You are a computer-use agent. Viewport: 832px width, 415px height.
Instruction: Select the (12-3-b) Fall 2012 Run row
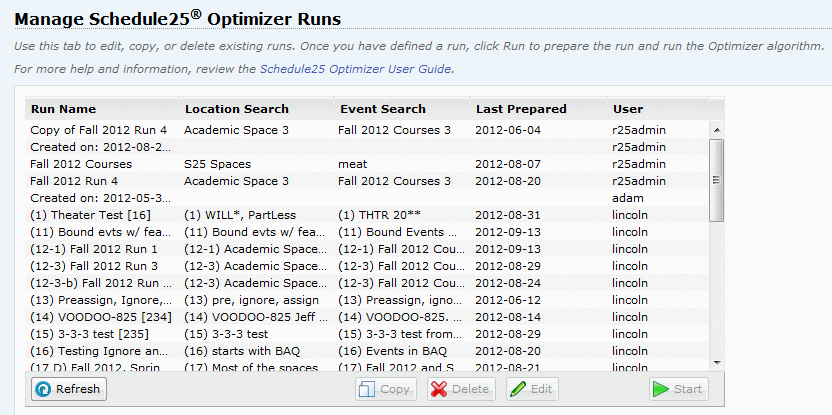[x=367, y=283]
